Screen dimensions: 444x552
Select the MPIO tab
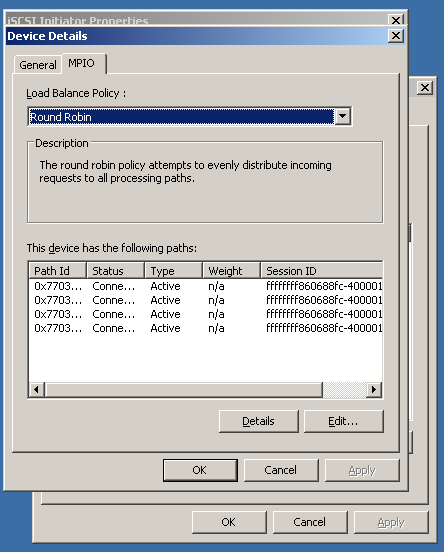click(83, 63)
